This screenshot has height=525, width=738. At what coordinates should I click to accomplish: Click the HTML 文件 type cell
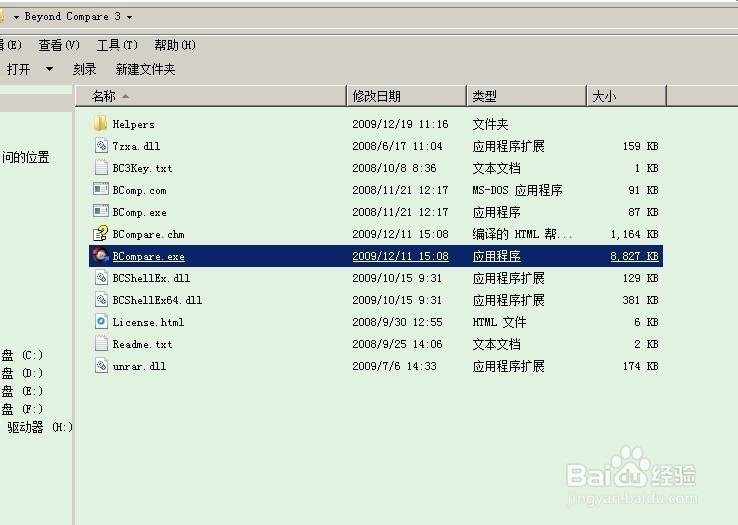pyautogui.click(x=499, y=323)
